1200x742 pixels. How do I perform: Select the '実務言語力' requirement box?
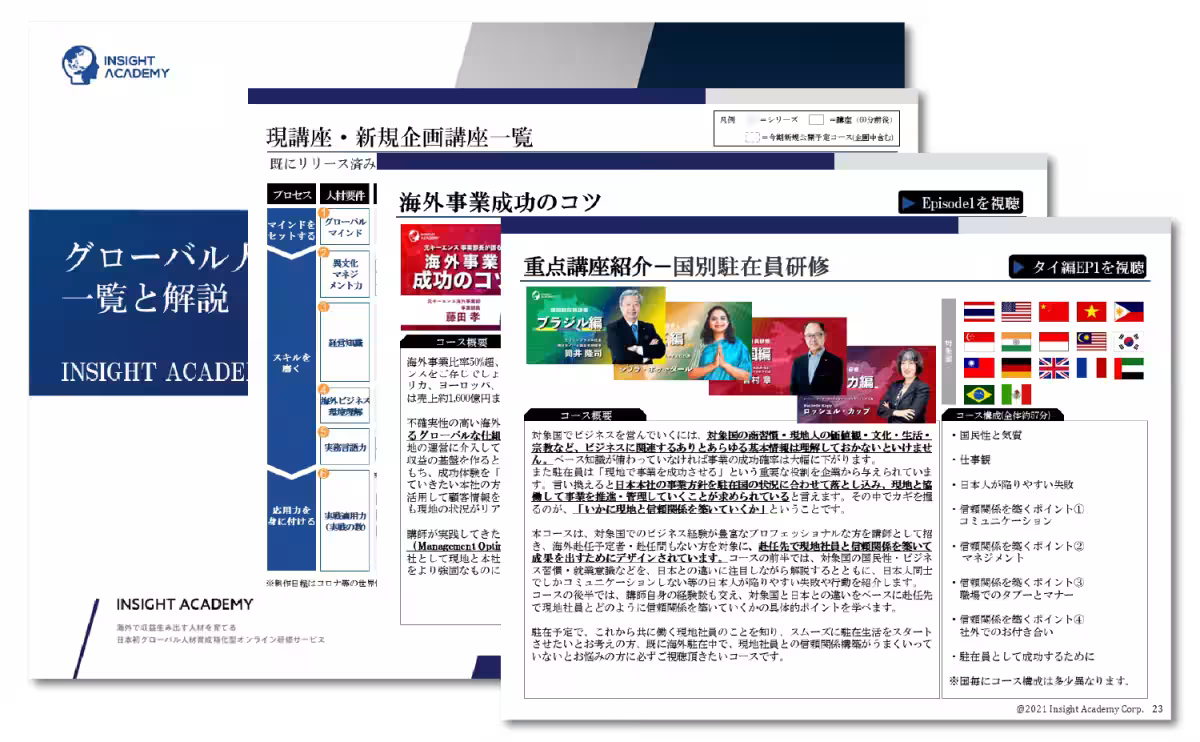point(345,446)
